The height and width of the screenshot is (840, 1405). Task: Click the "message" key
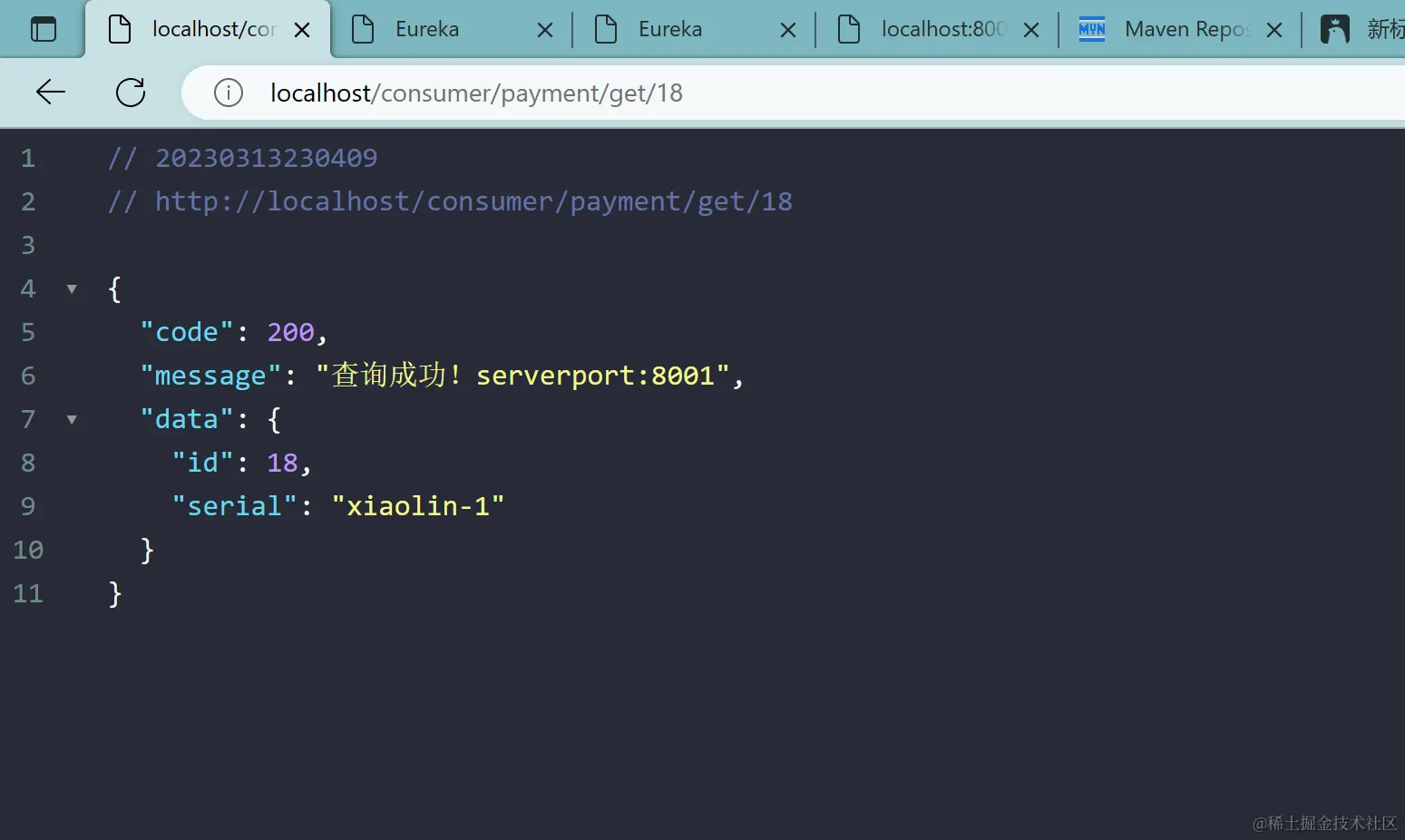210,376
